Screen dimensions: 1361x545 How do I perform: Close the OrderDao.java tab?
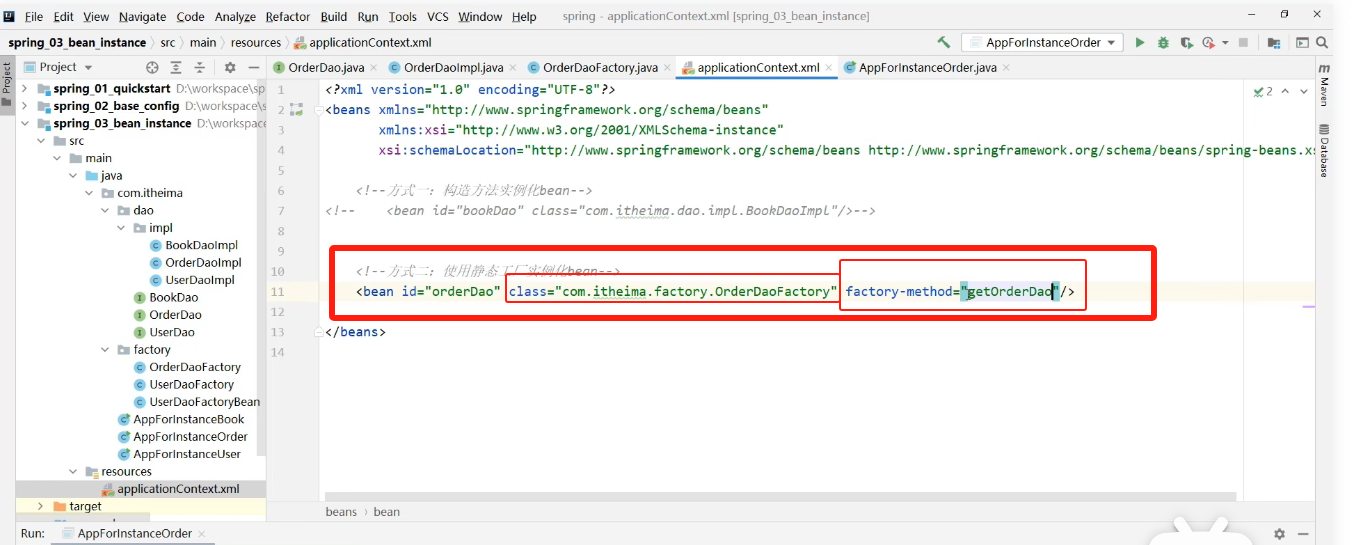[x=374, y=68]
